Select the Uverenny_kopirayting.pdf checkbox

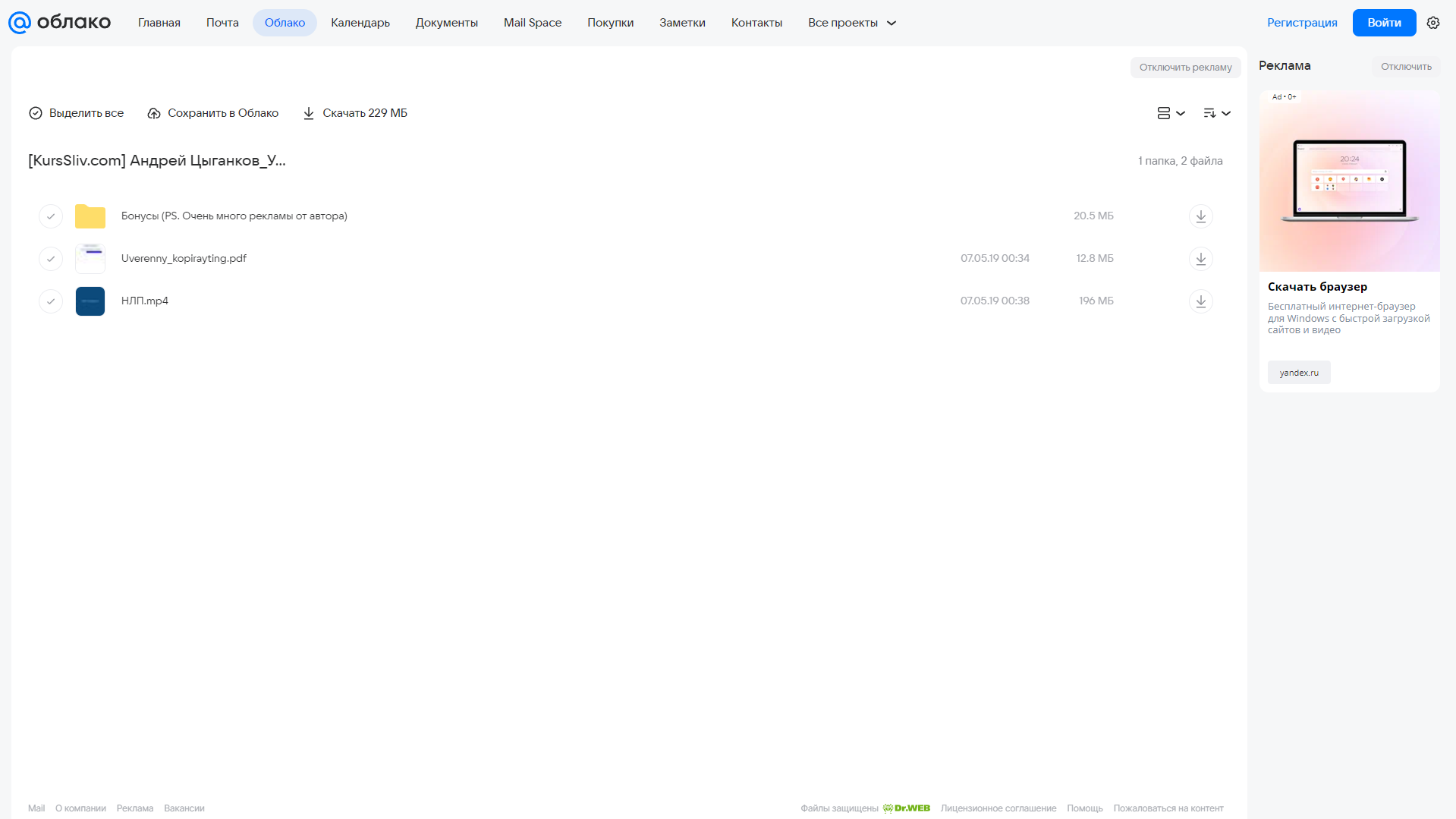pos(51,259)
